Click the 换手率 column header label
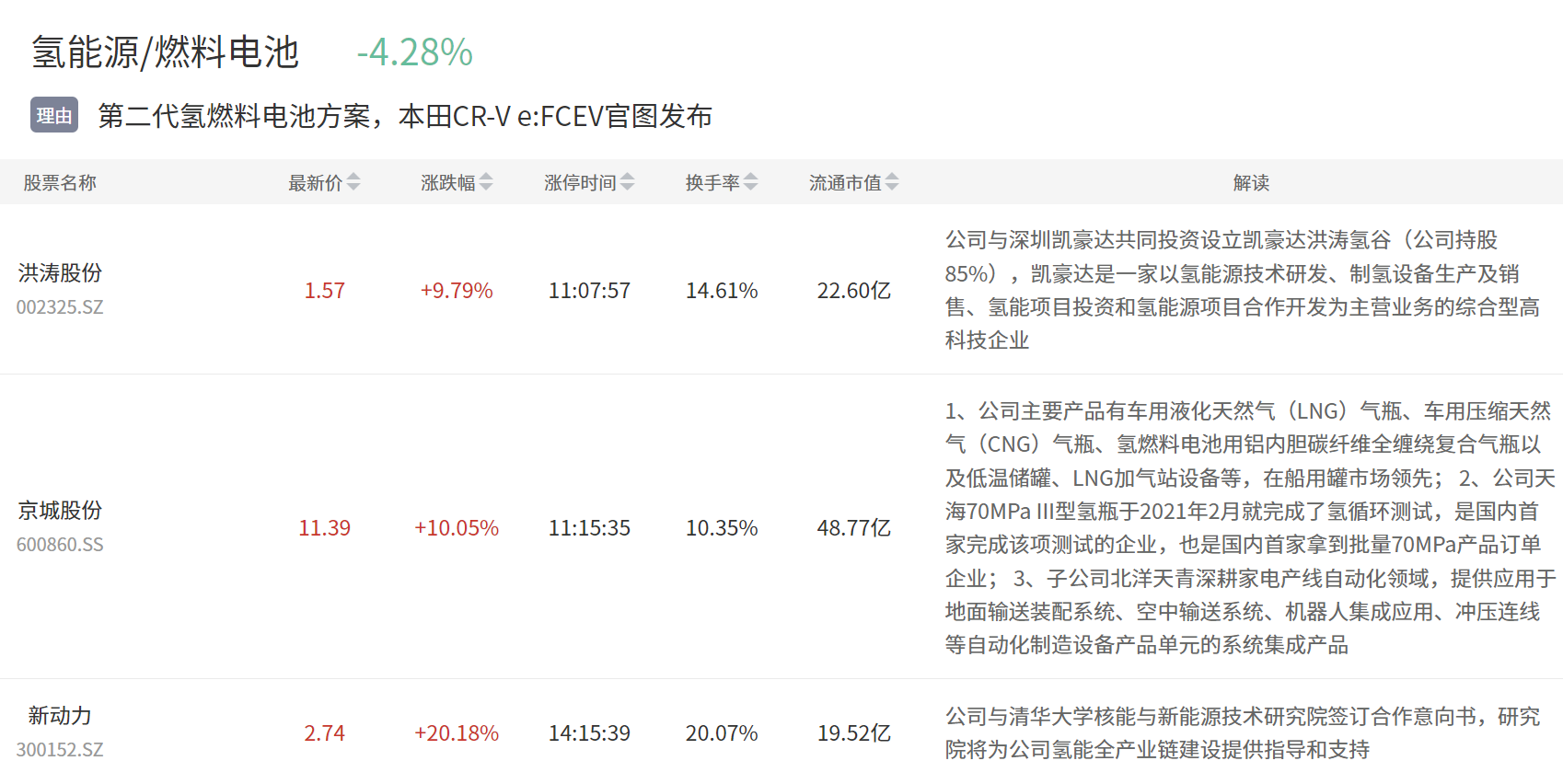Viewport: 1563px width, 784px height. 712,183
